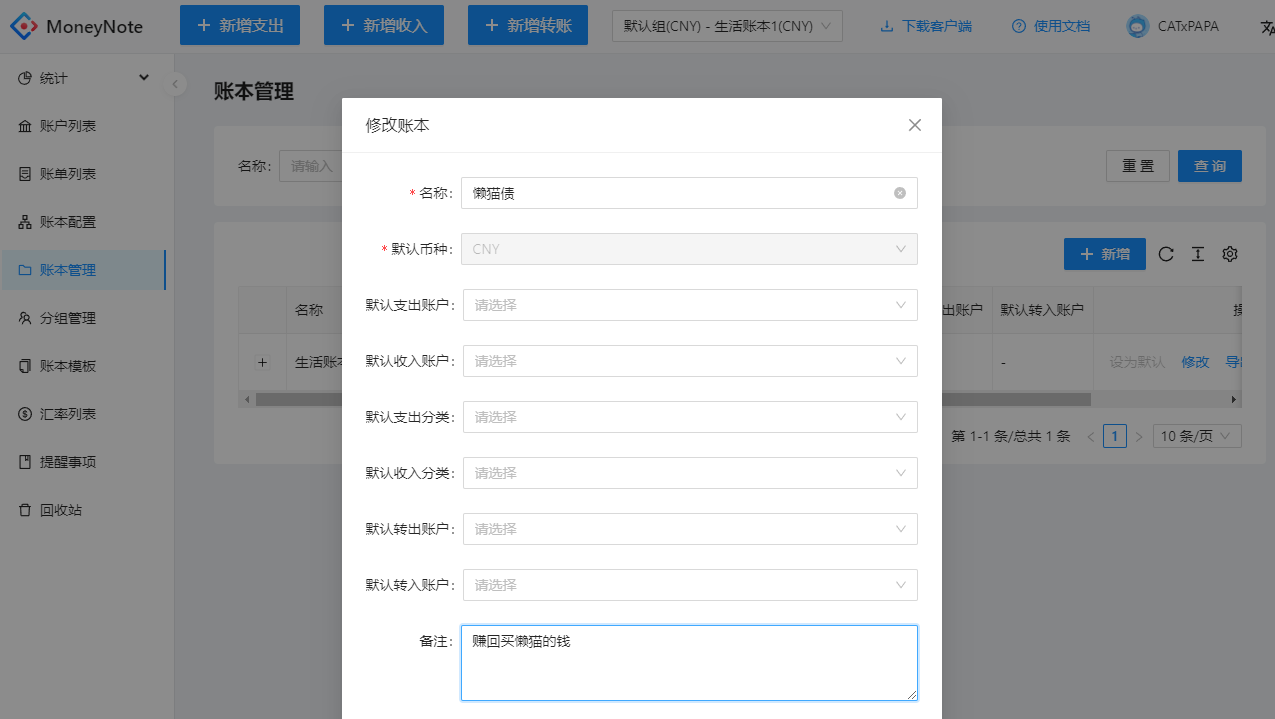Click the blue 新增 button

coord(1105,254)
